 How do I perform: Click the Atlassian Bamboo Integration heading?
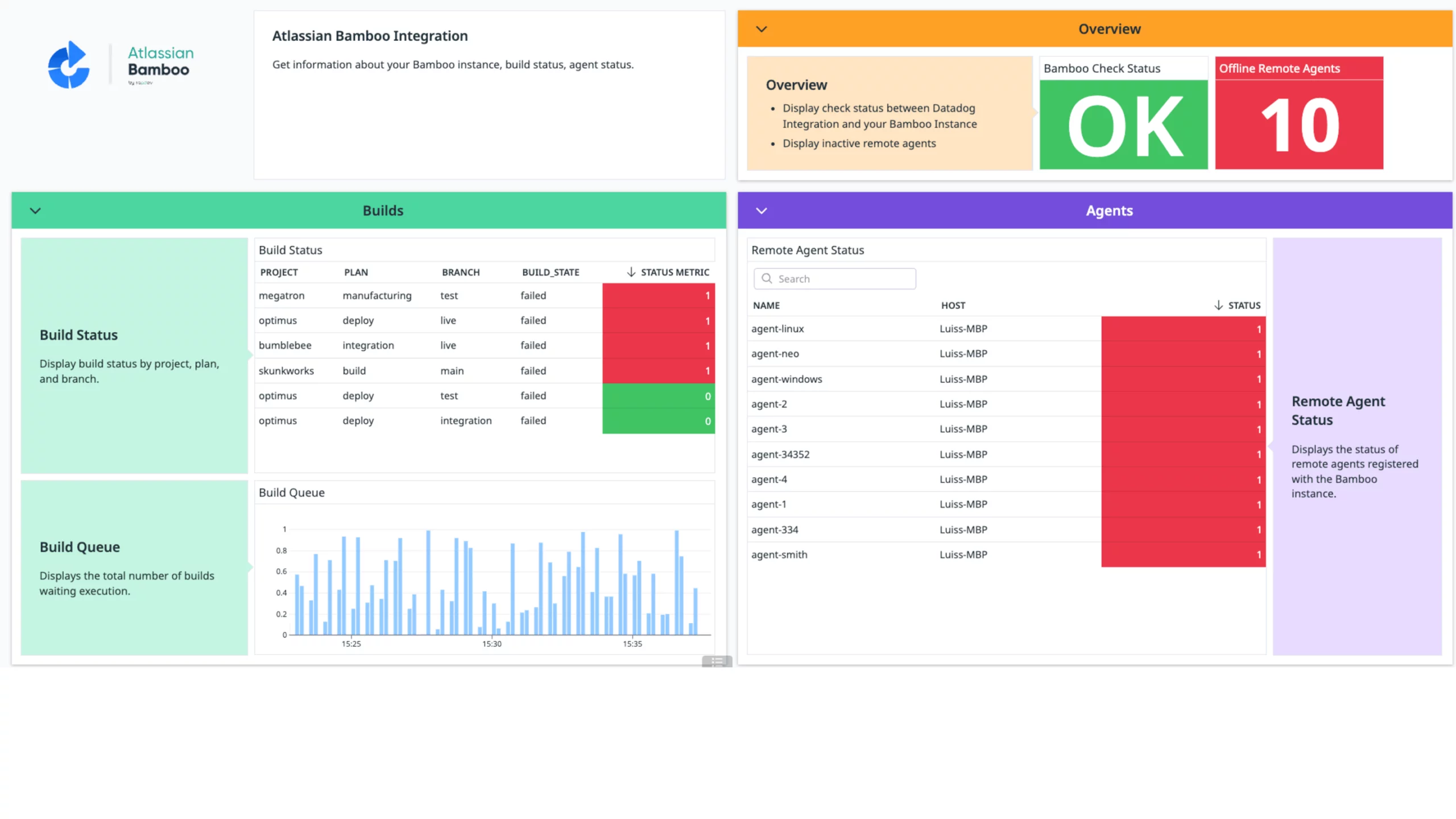click(370, 36)
